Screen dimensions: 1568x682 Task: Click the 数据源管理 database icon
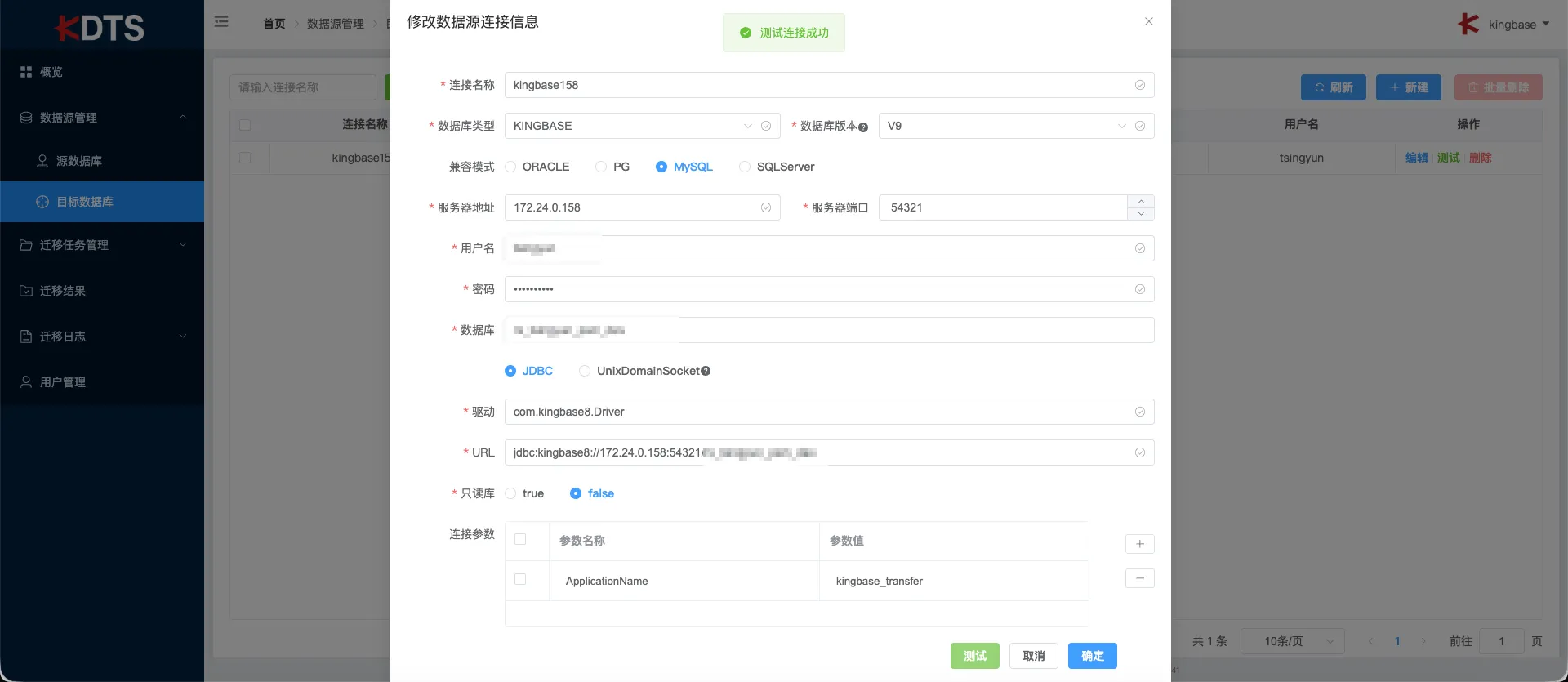point(26,118)
